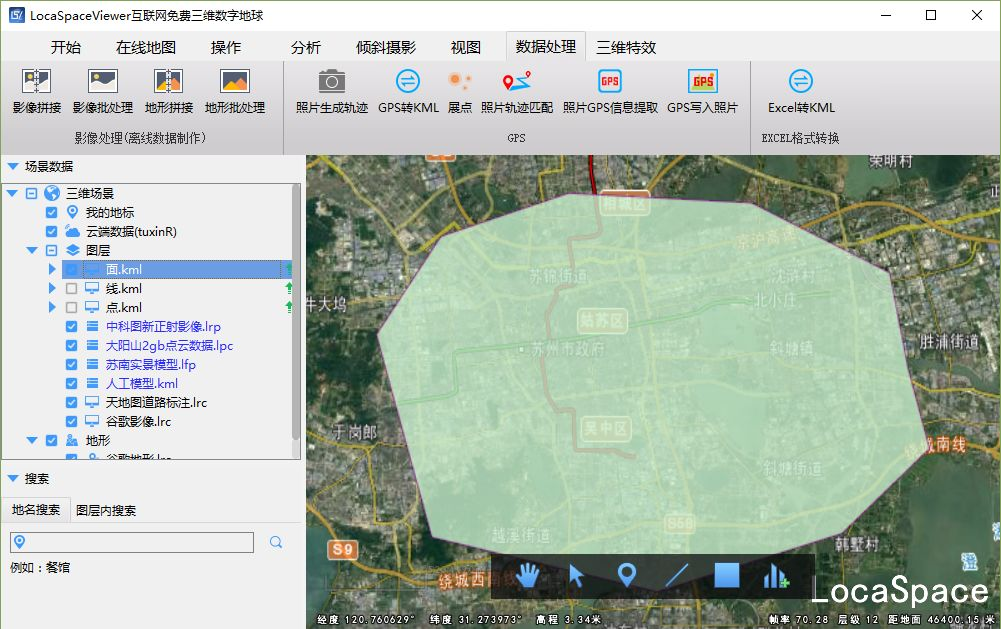Open the 三维特效 ribbon tab
Viewport: 1001px width, 629px height.
[626, 47]
